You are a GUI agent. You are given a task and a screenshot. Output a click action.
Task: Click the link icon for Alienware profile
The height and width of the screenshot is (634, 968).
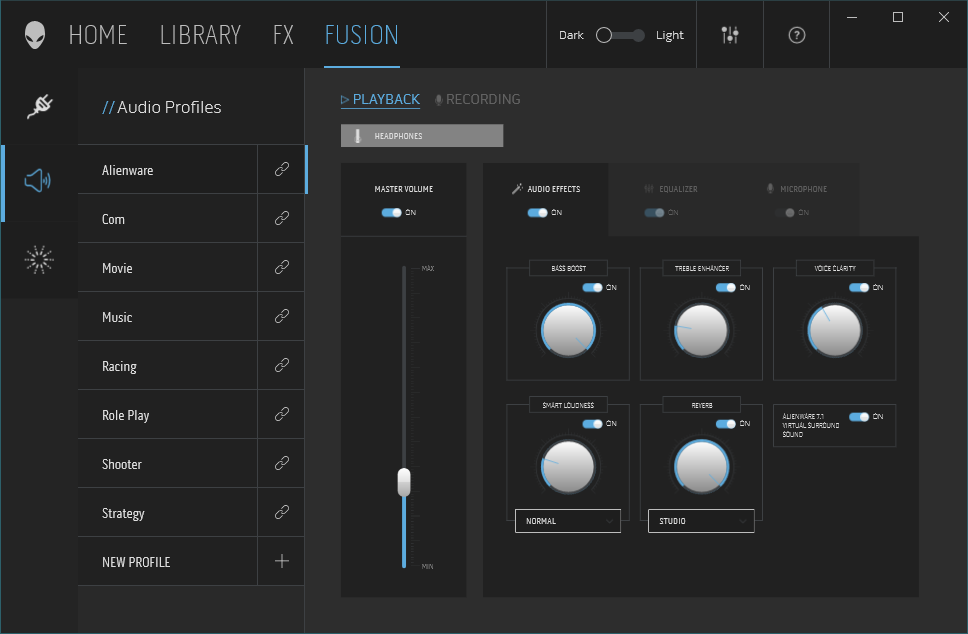tap(282, 169)
